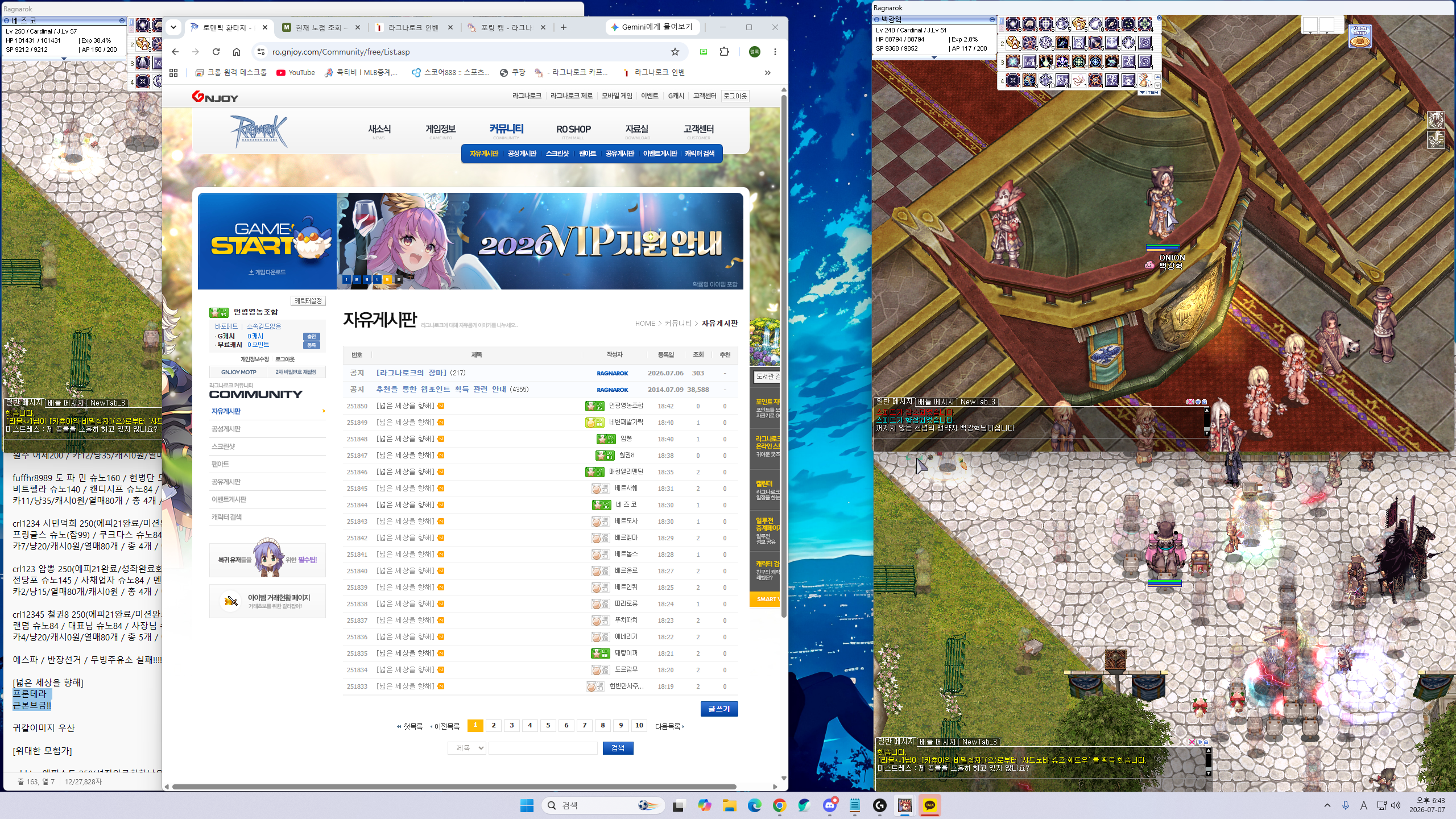Select banner slide number 3
This screenshot has height=819, width=1456.
pyautogui.click(x=367, y=279)
